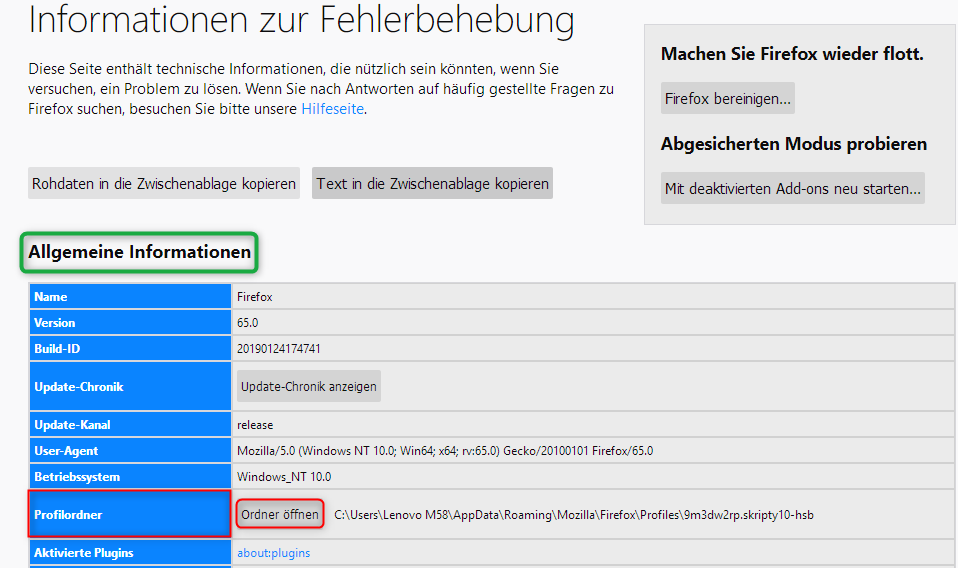Click the Profilordner row label
Screen dimensions: 958x568
[130, 514]
